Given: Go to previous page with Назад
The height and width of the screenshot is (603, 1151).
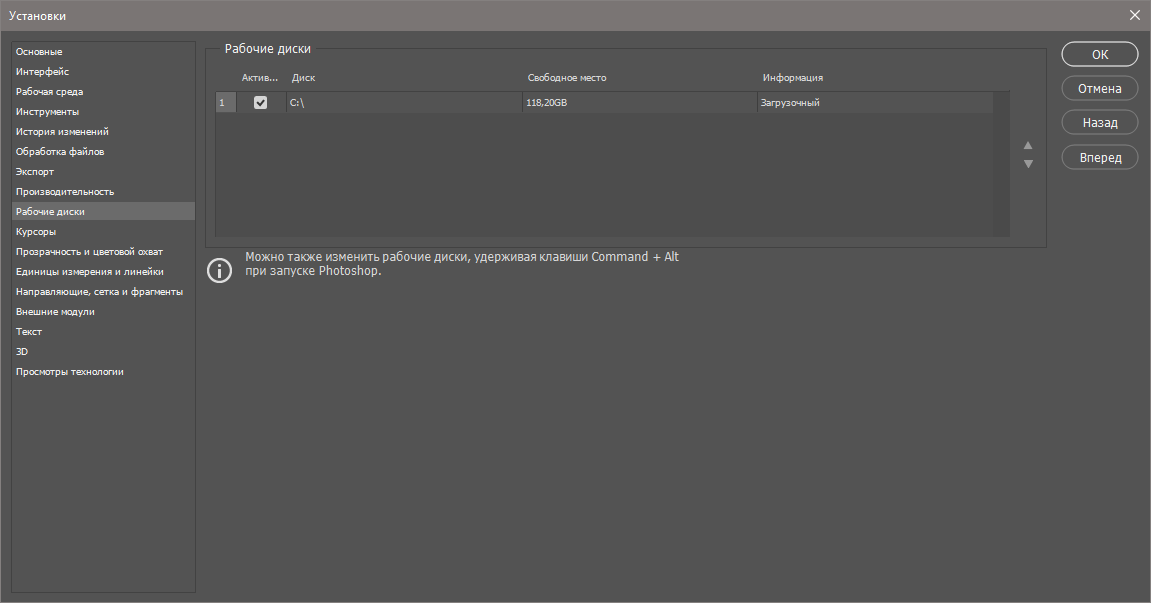Looking at the screenshot, I should 1100,123.
